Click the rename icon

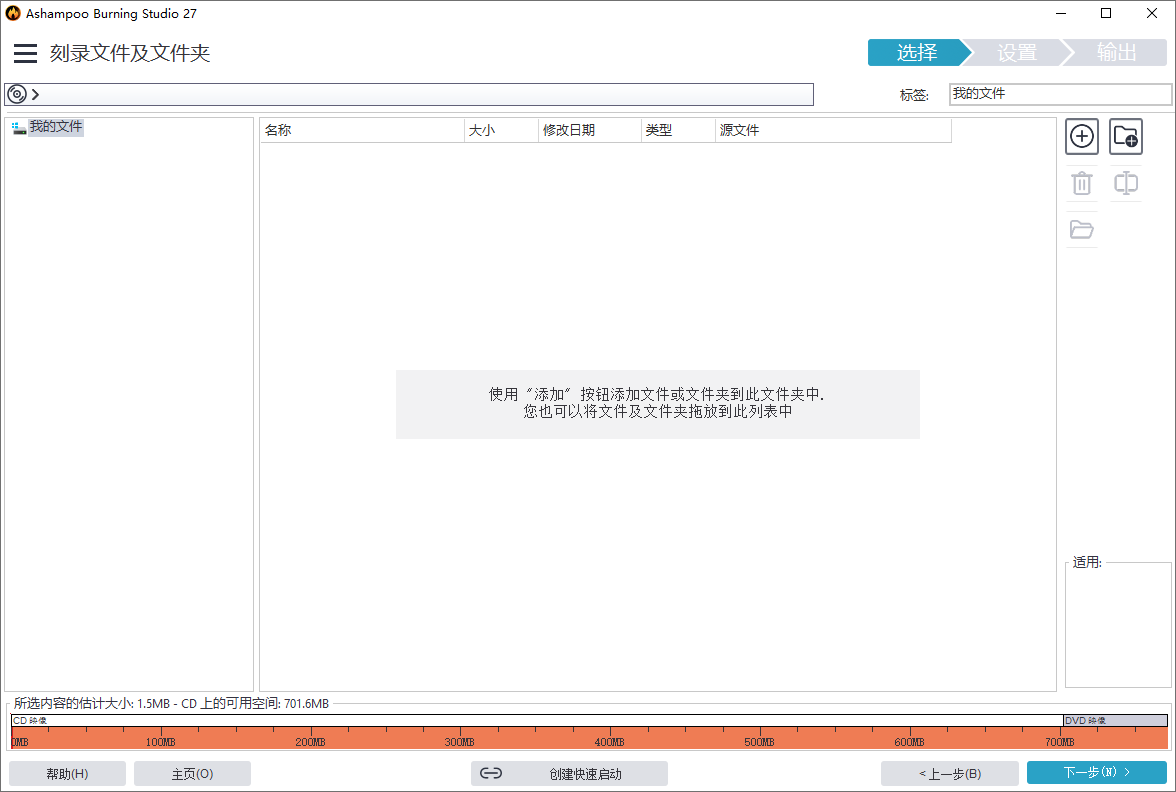coord(1126,184)
